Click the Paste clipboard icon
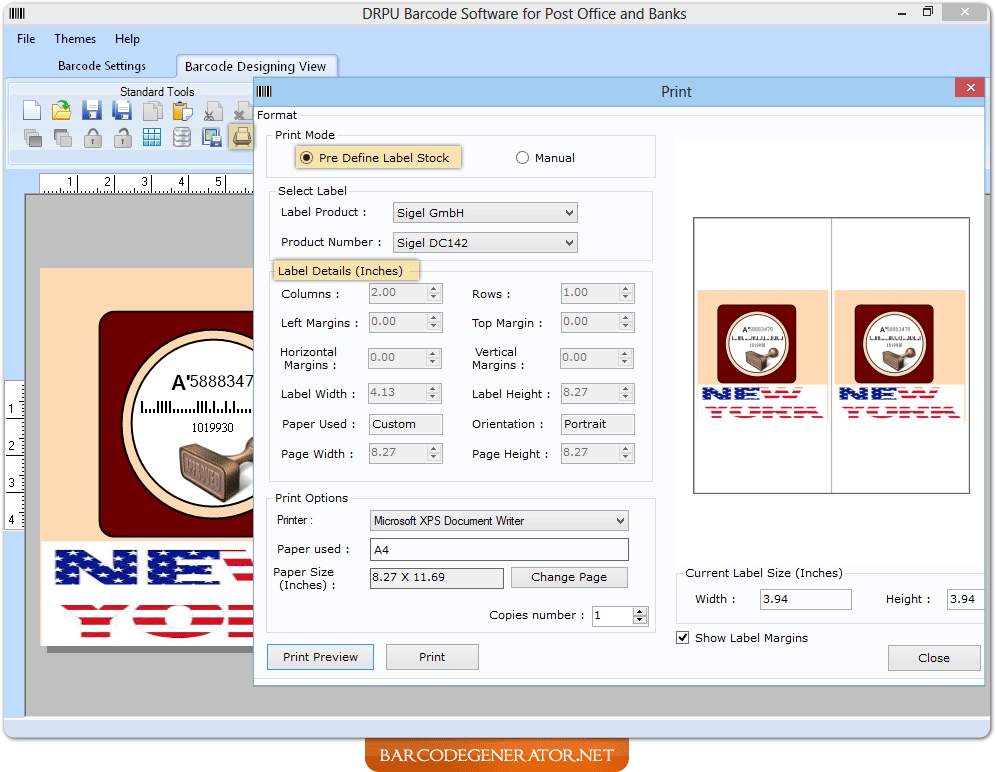The width and height of the screenshot is (996, 772). (180, 111)
